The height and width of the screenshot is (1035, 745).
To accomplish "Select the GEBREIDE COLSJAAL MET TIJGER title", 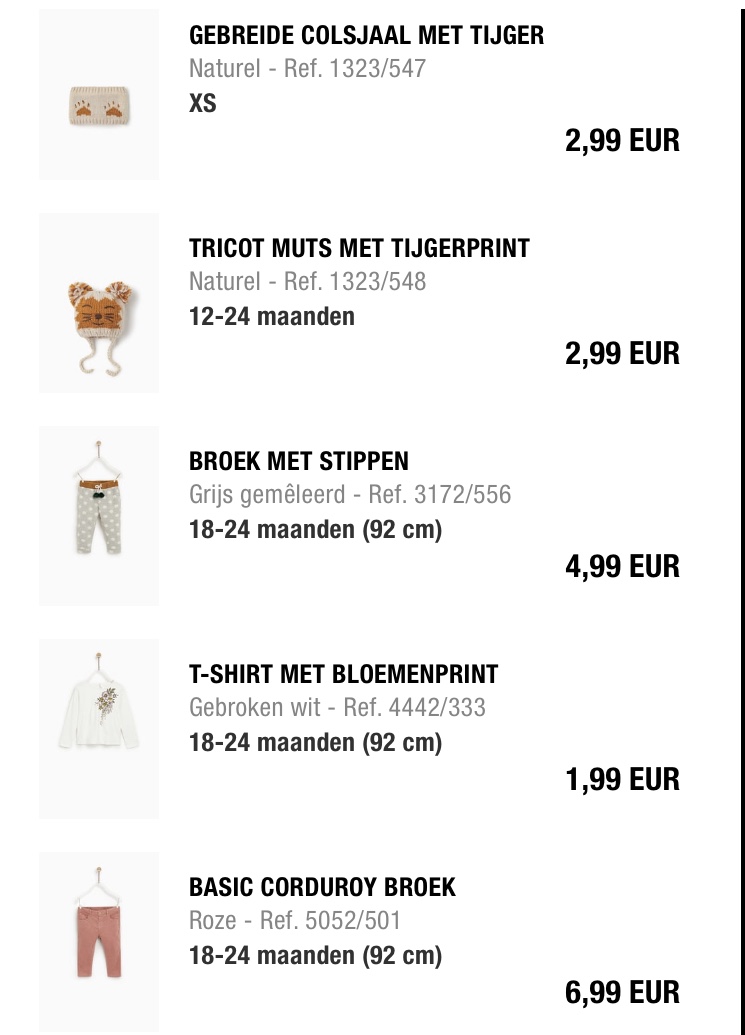I will [x=366, y=35].
